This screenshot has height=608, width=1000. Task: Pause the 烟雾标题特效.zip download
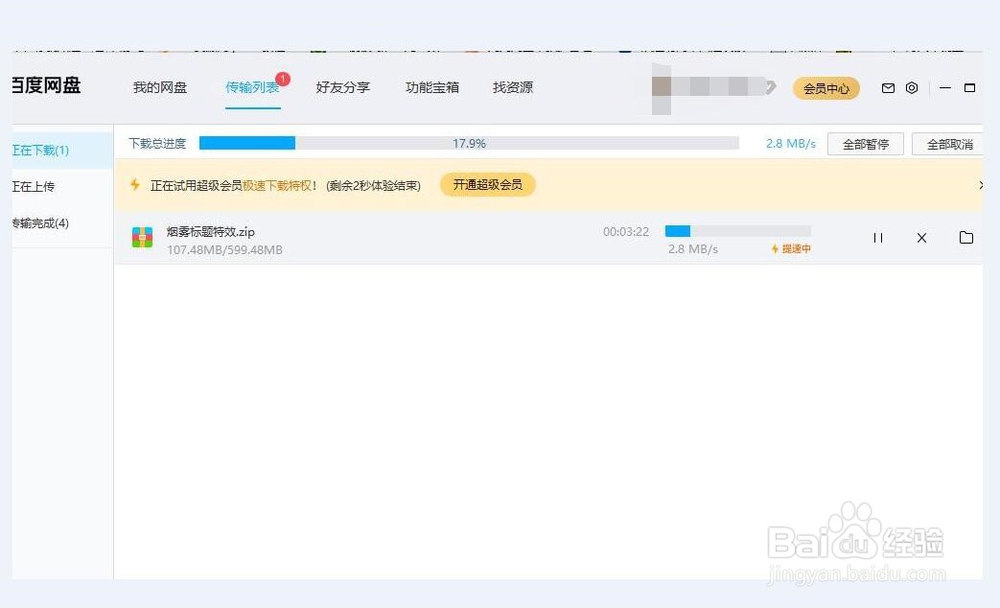pyautogui.click(x=878, y=238)
